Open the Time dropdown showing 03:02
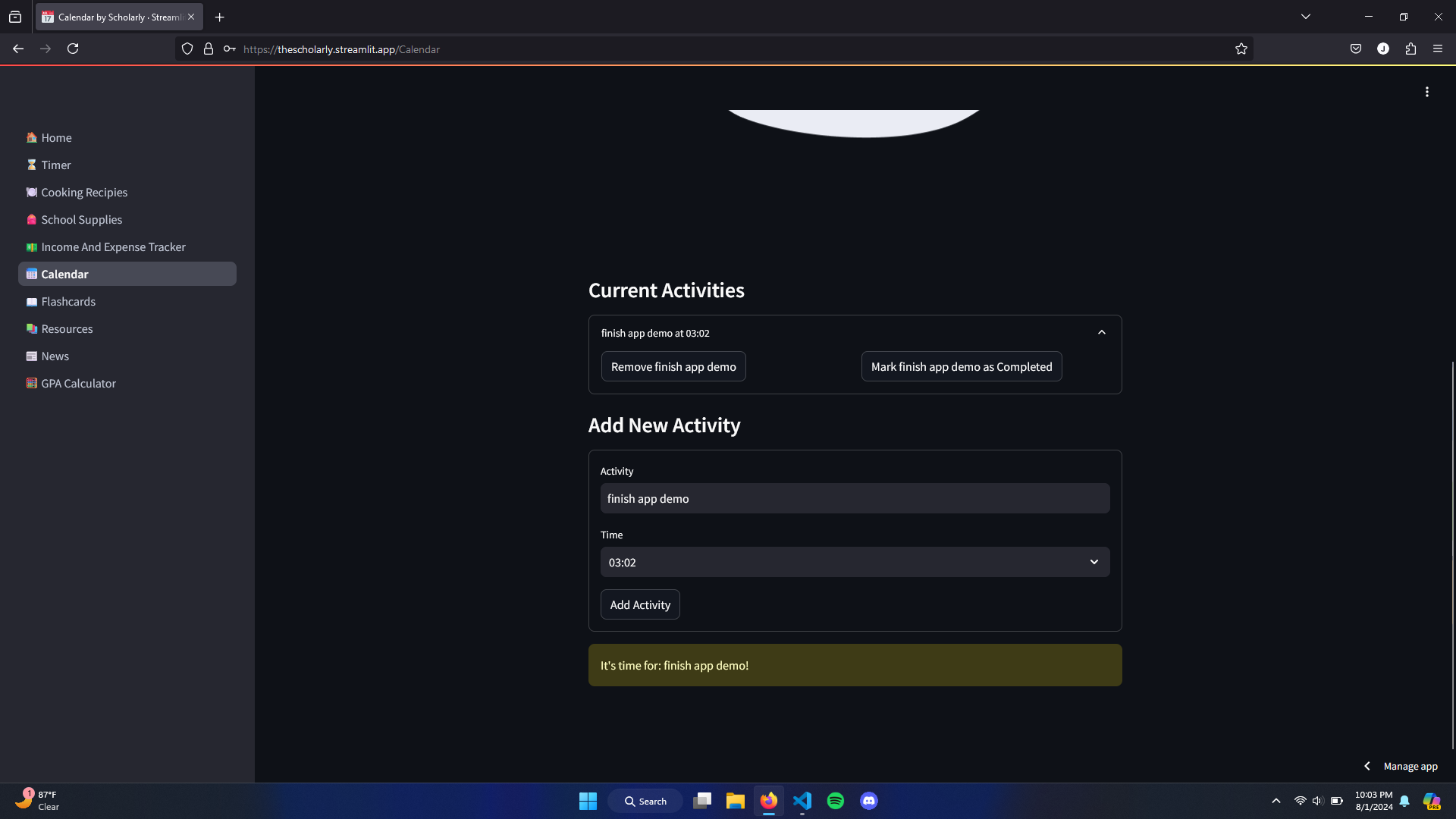 (855, 562)
